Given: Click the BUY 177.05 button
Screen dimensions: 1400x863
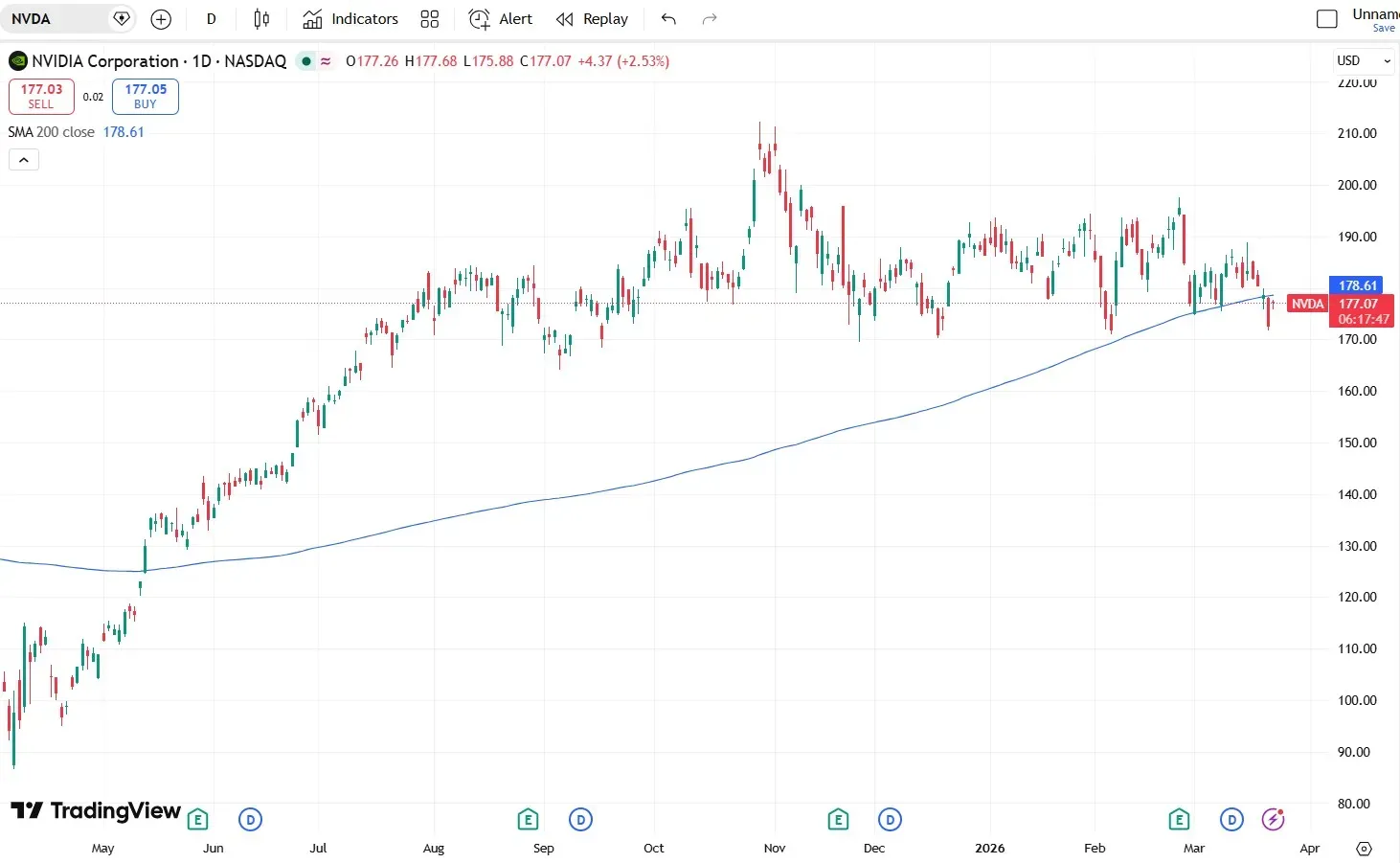Looking at the screenshot, I should pyautogui.click(x=145, y=96).
